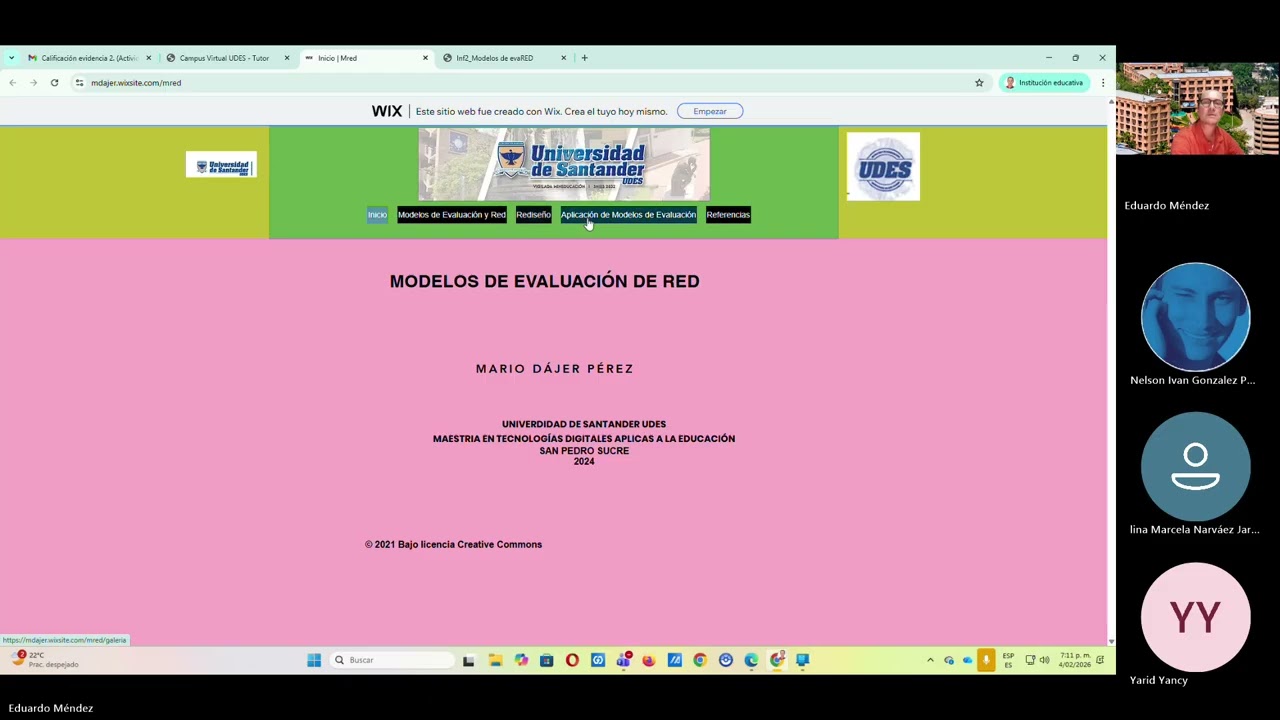
Task: Open Google Chrome from the taskbar
Action: tap(700, 660)
